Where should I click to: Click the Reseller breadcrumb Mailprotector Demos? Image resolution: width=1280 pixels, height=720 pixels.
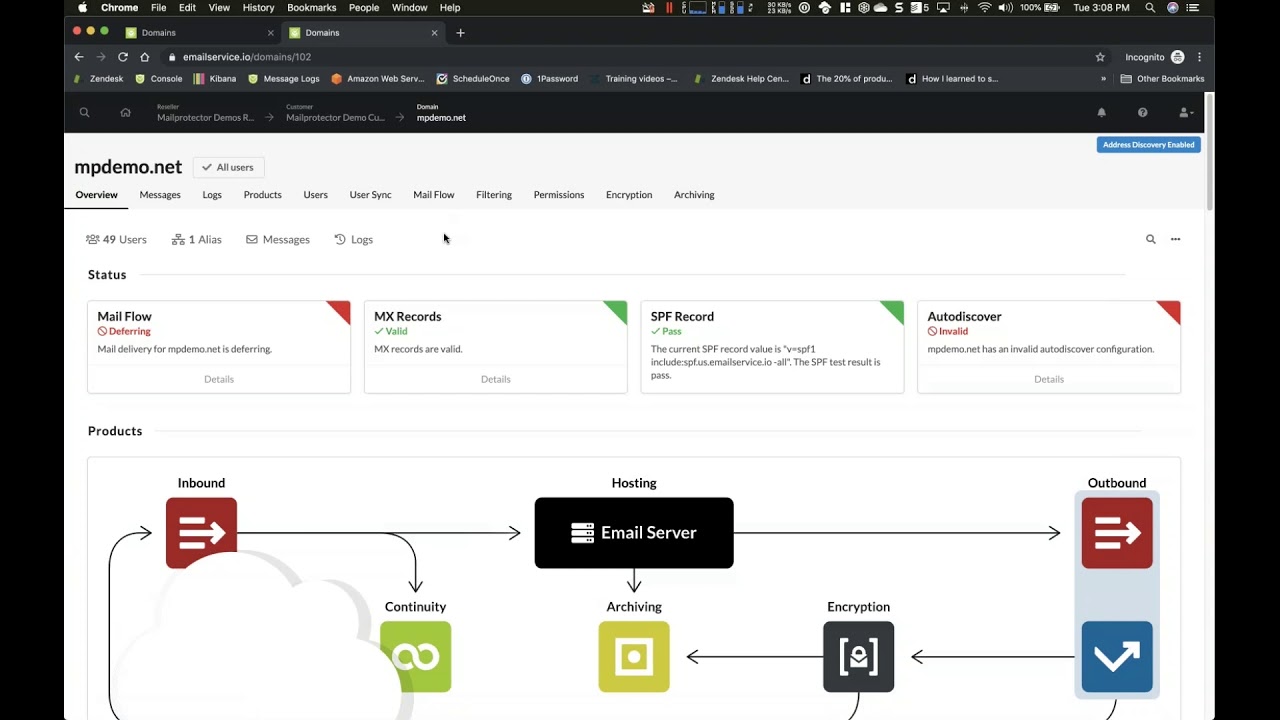coord(205,117)
